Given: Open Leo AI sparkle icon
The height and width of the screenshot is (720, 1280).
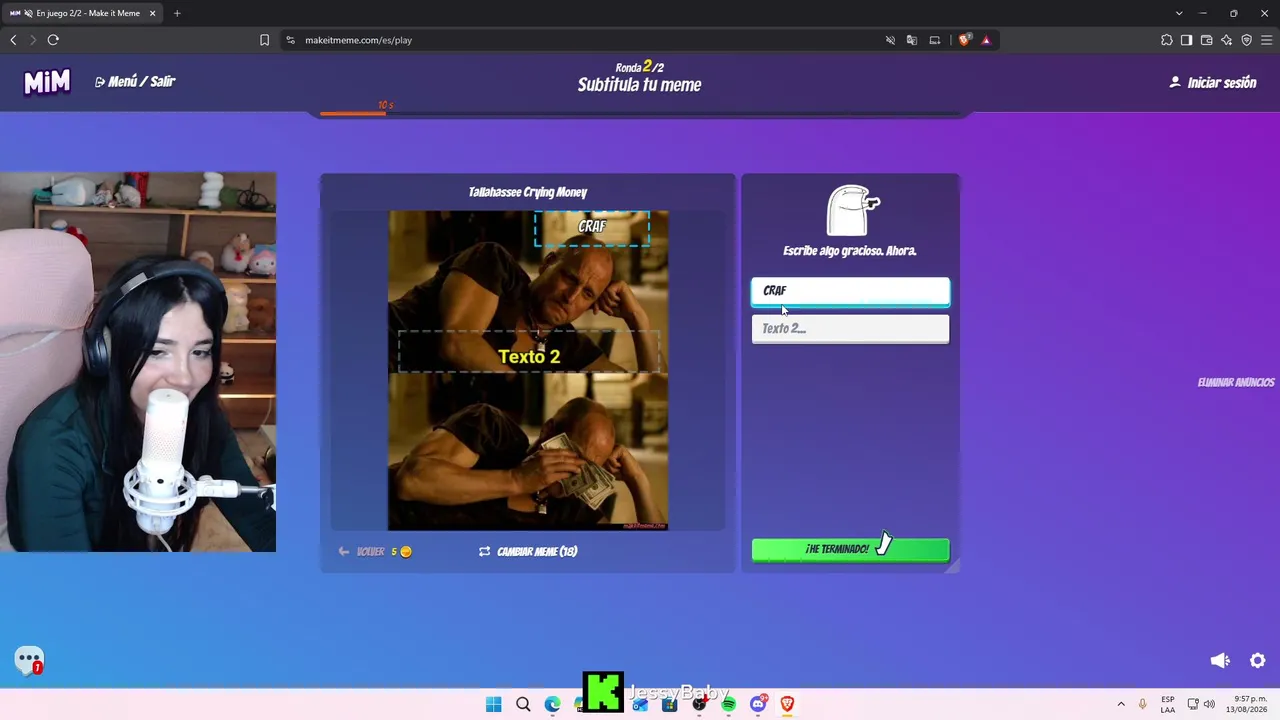Looking at the screenshot, I should point(1226,40).
